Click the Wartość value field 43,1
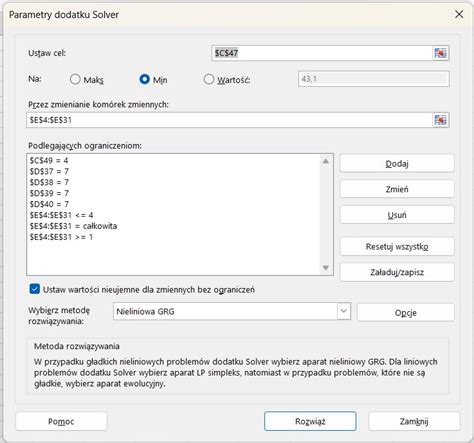474x443 pixels. (x=374, y=79)
